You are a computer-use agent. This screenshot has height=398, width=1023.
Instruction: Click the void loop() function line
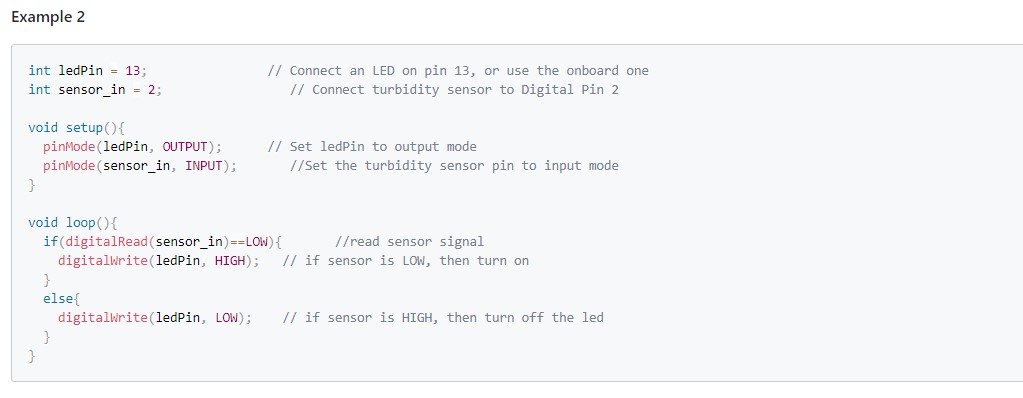[x=72, y=222]
